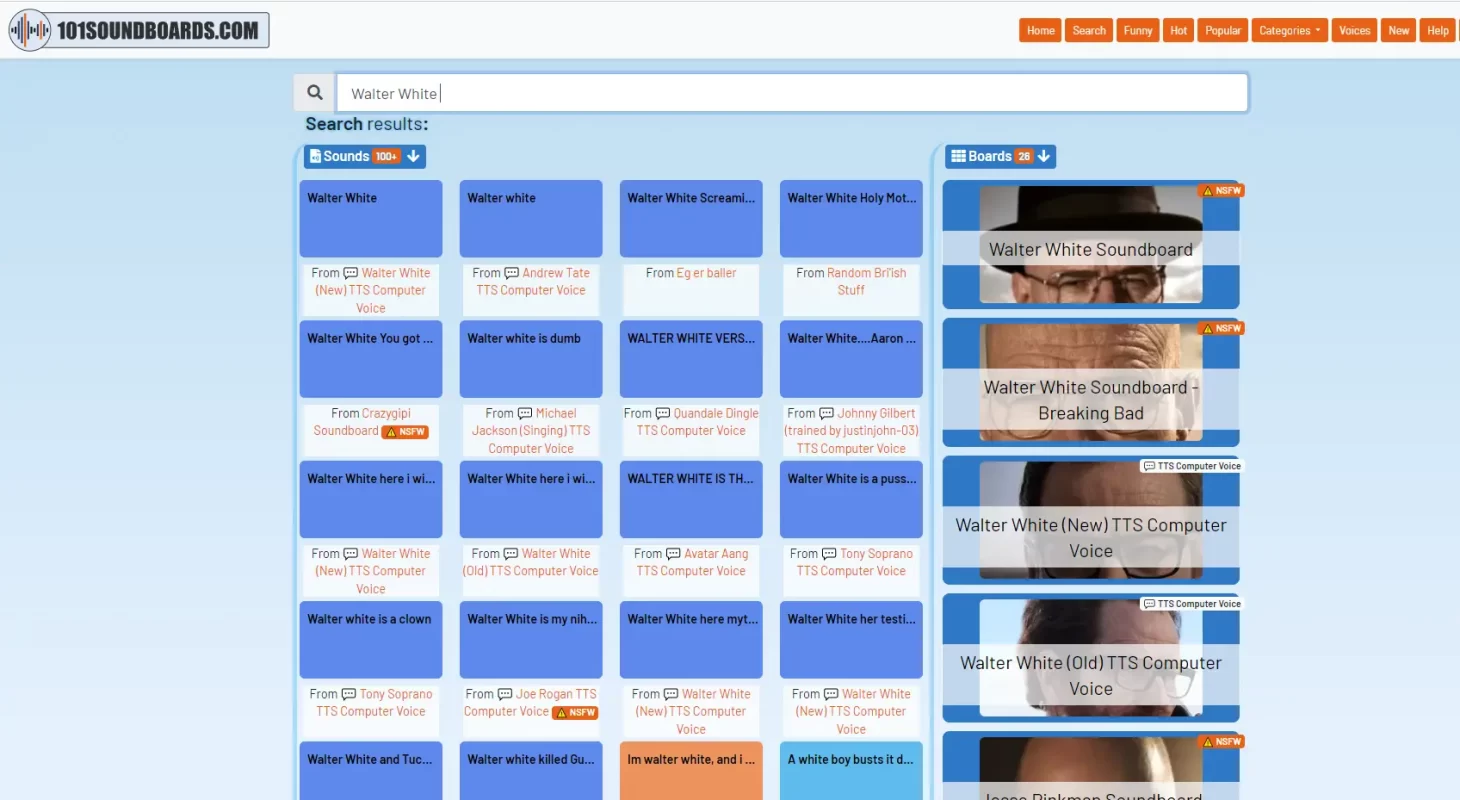Open the Walter White (Old) TTS Computer Voice board
The width and height of the screenshot is (1460, 800).
coord(1091,659)
